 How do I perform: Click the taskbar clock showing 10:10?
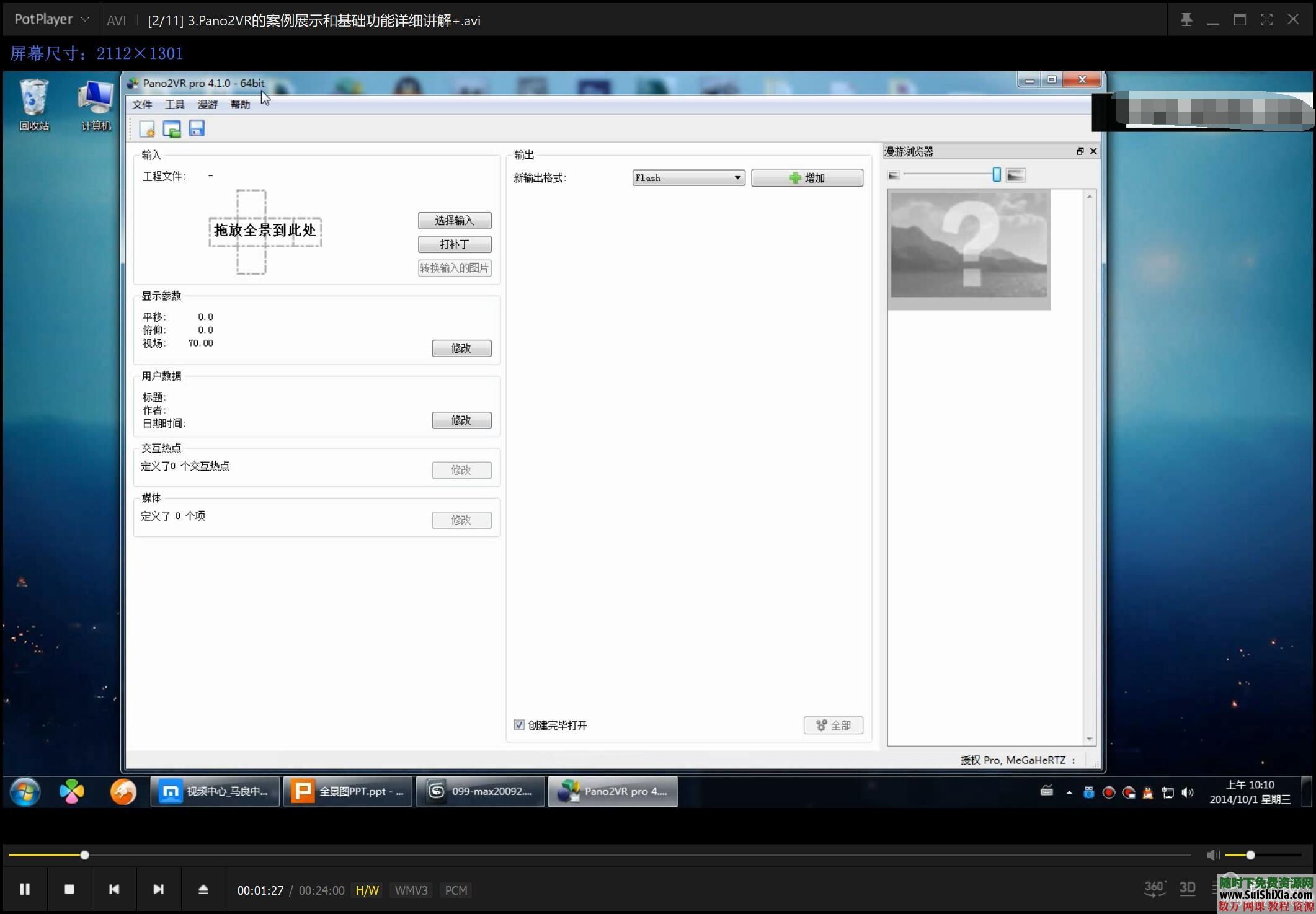click(x=1250, y=792)
